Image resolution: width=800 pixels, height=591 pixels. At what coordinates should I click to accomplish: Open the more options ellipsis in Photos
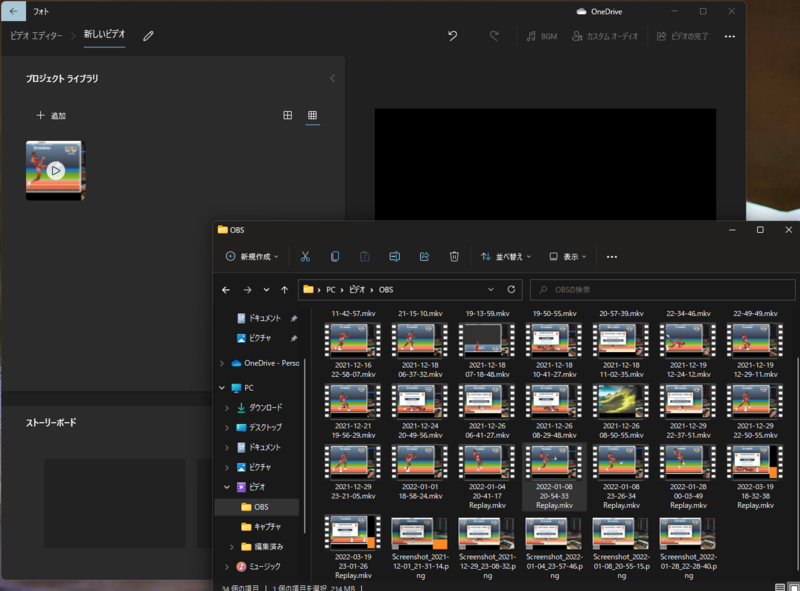pyautogui.click(x=730, y=36)
